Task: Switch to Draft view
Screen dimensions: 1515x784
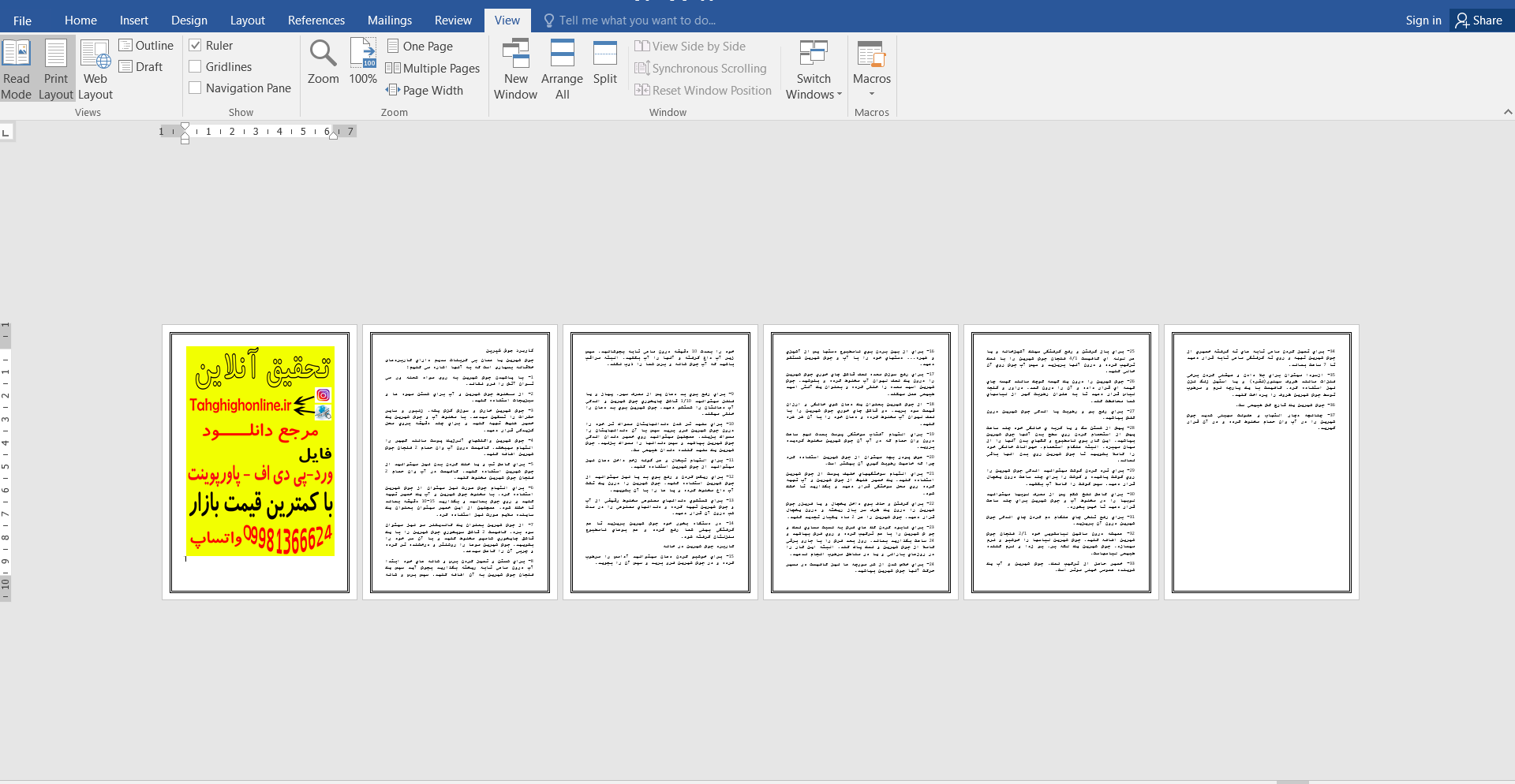Action: coord(141,67)
